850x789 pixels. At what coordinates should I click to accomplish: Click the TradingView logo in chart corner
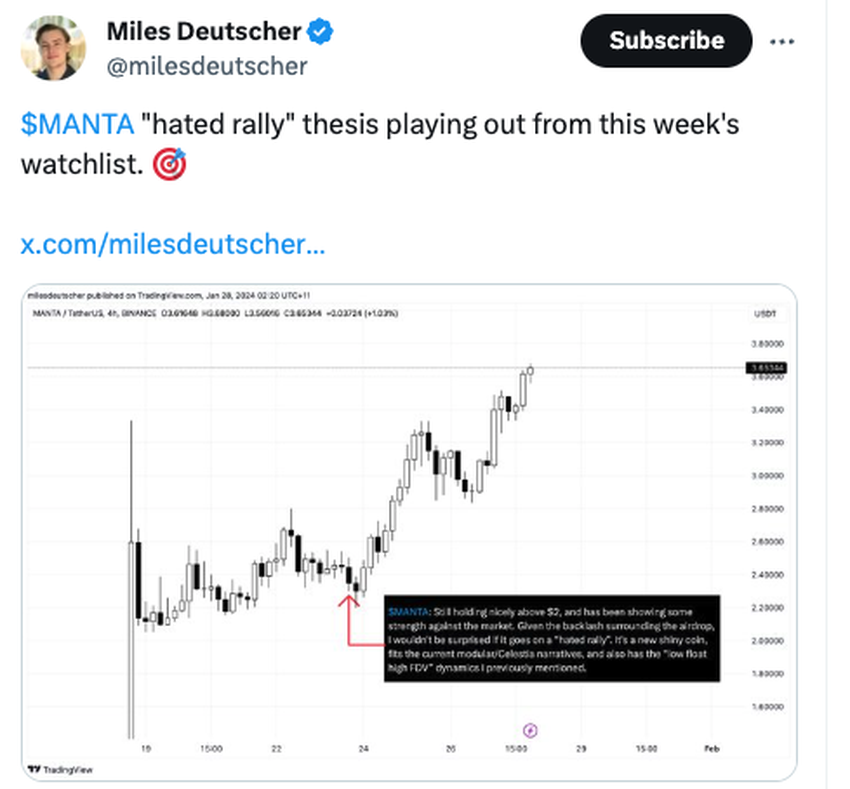60,769
